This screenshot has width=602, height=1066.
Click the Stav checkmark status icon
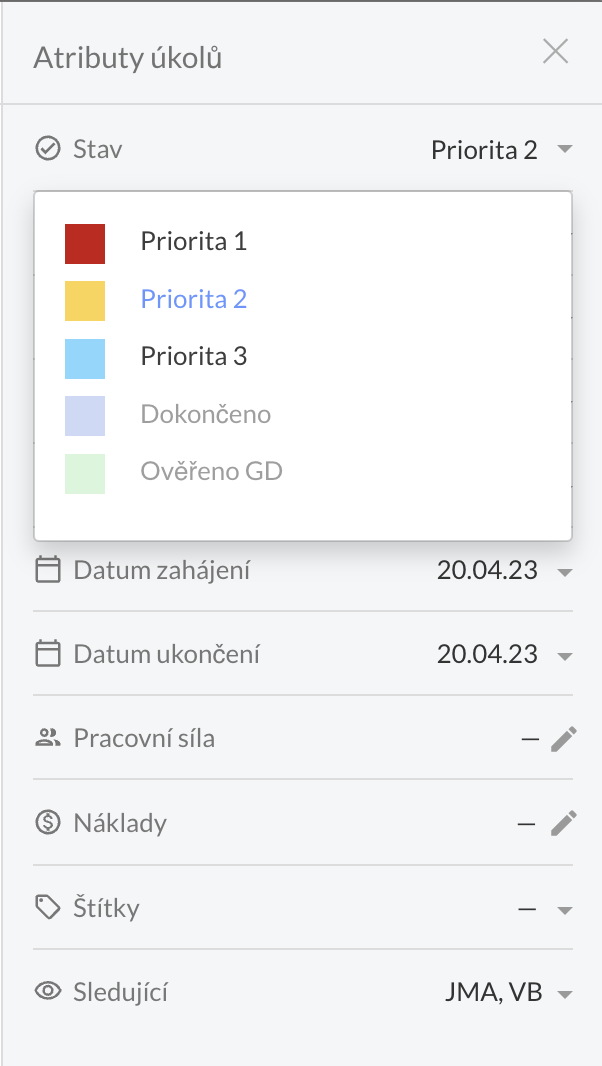click(47, 150)
